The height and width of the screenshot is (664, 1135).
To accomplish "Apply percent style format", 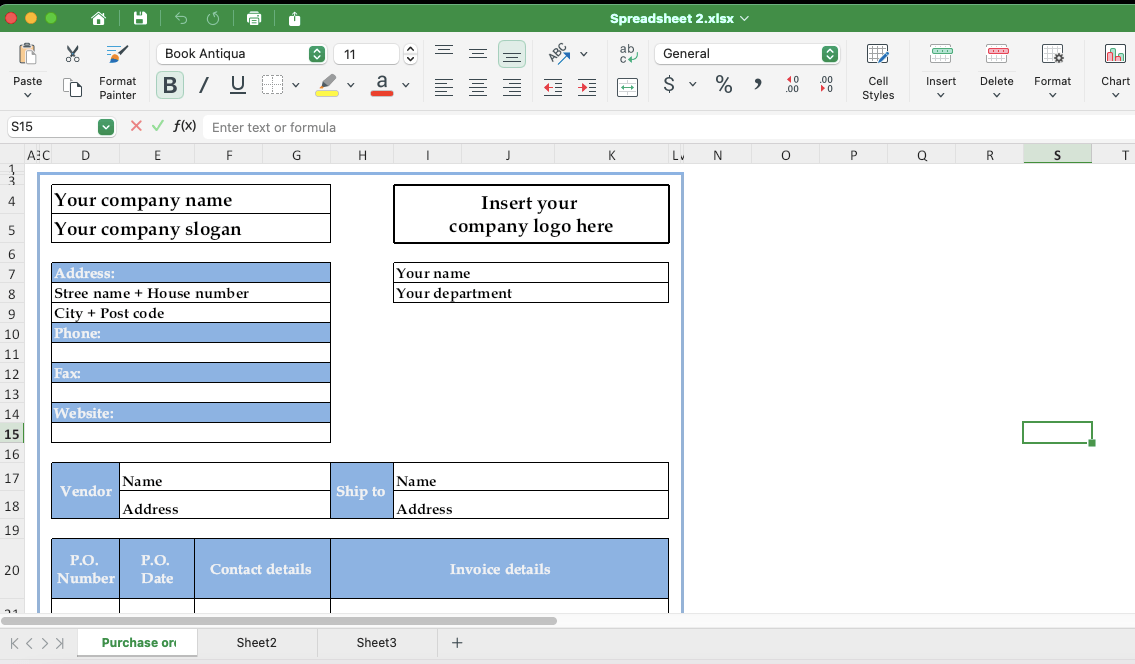I will (x=724, y=85).
